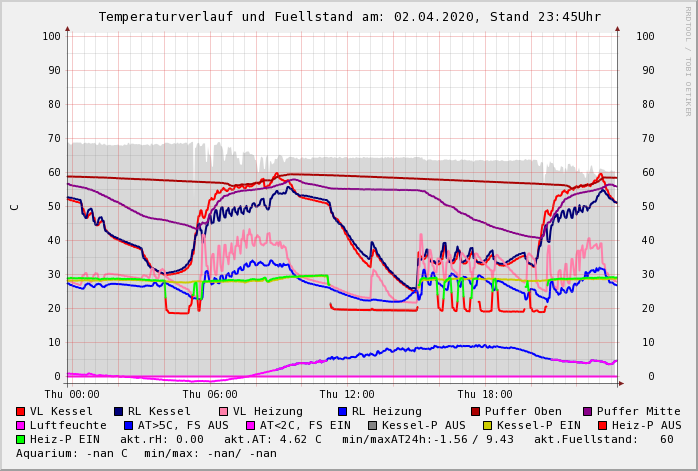Click the blue AT>5C, FS AUS swatch
Screen dimensions: 698x471
[x=128, y=425]
